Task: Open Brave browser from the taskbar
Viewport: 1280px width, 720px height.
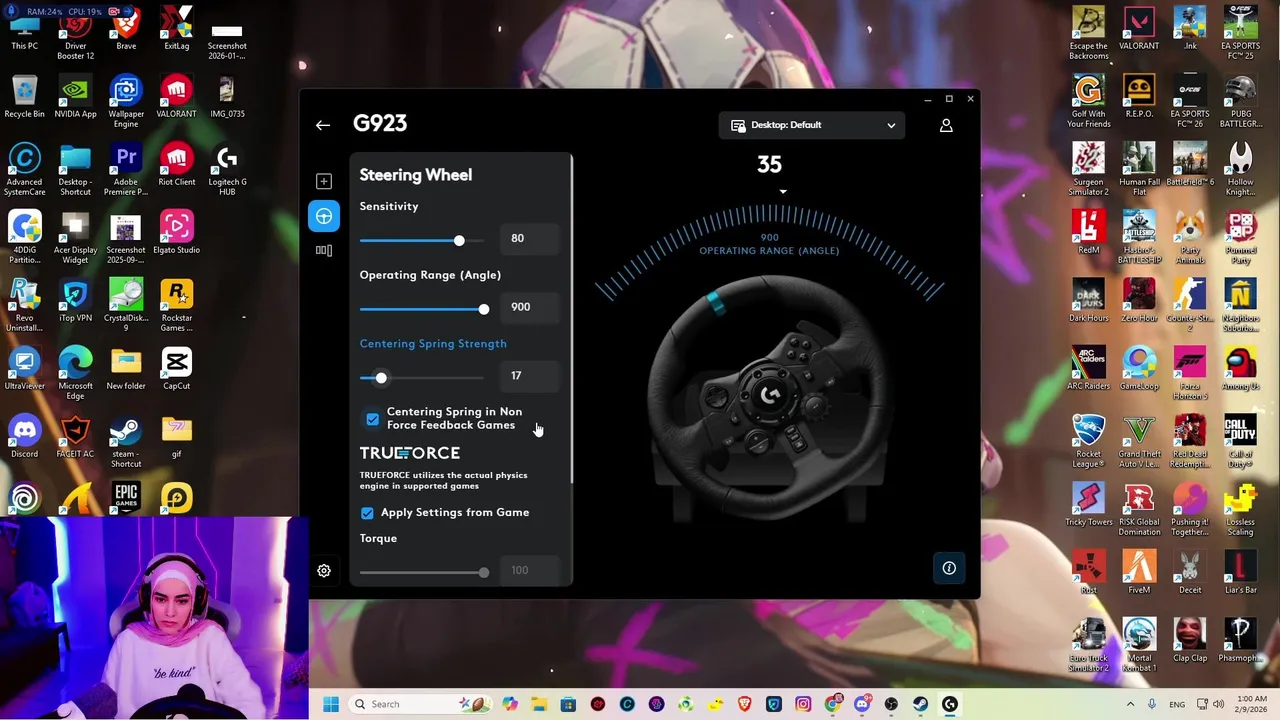Action: (x=745, y=704)
